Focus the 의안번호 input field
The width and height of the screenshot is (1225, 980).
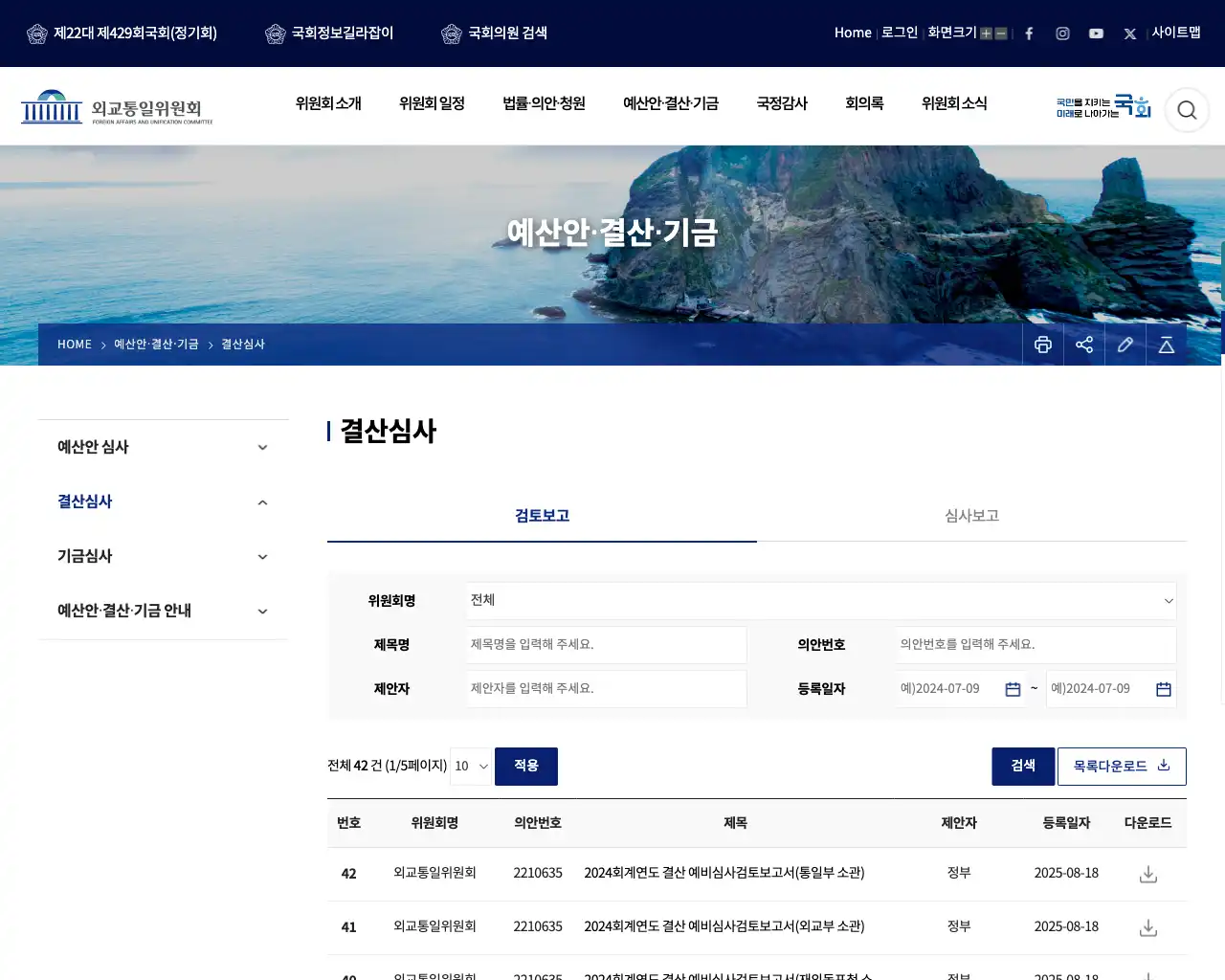[1036, 645]
